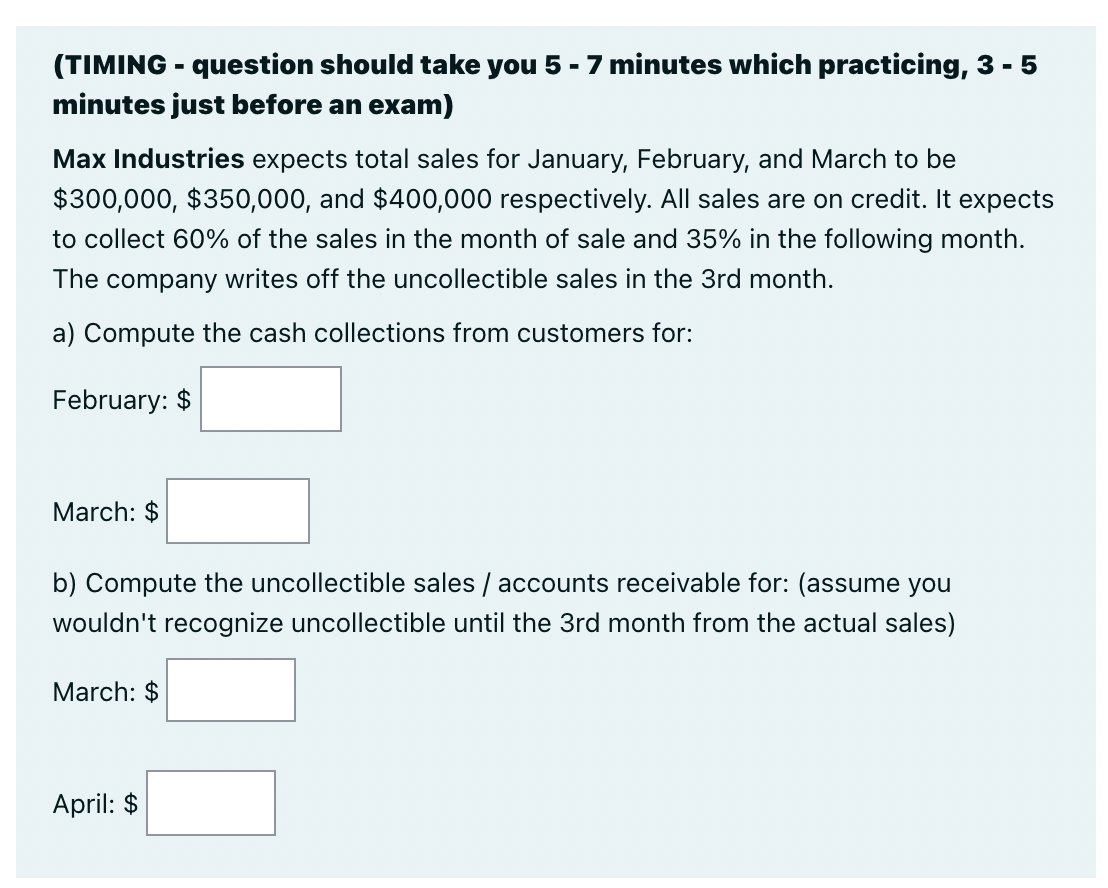Screen dimensions: 1108x888
Task: Click the March uncollectible sales input field
Action: [231, 690]
